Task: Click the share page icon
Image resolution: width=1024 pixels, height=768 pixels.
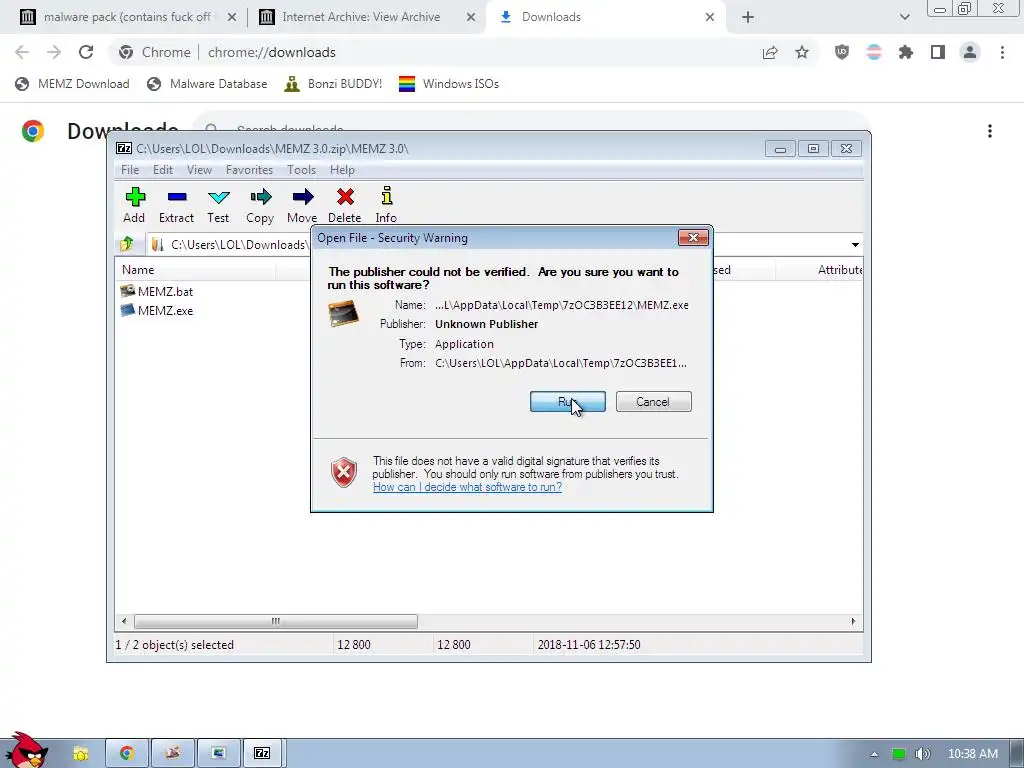Action: [770, 52]
